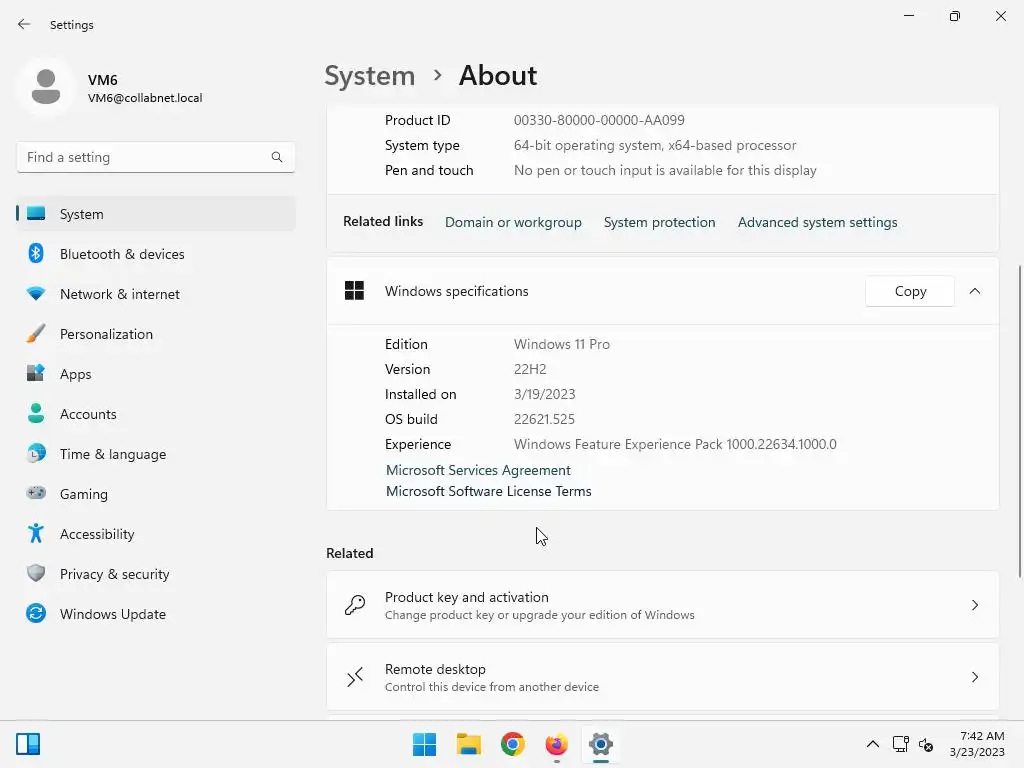Open the clock and date in taskbar
This screenshot has width=1024, height=768.
pyautogui.click(x=978, y=744)
